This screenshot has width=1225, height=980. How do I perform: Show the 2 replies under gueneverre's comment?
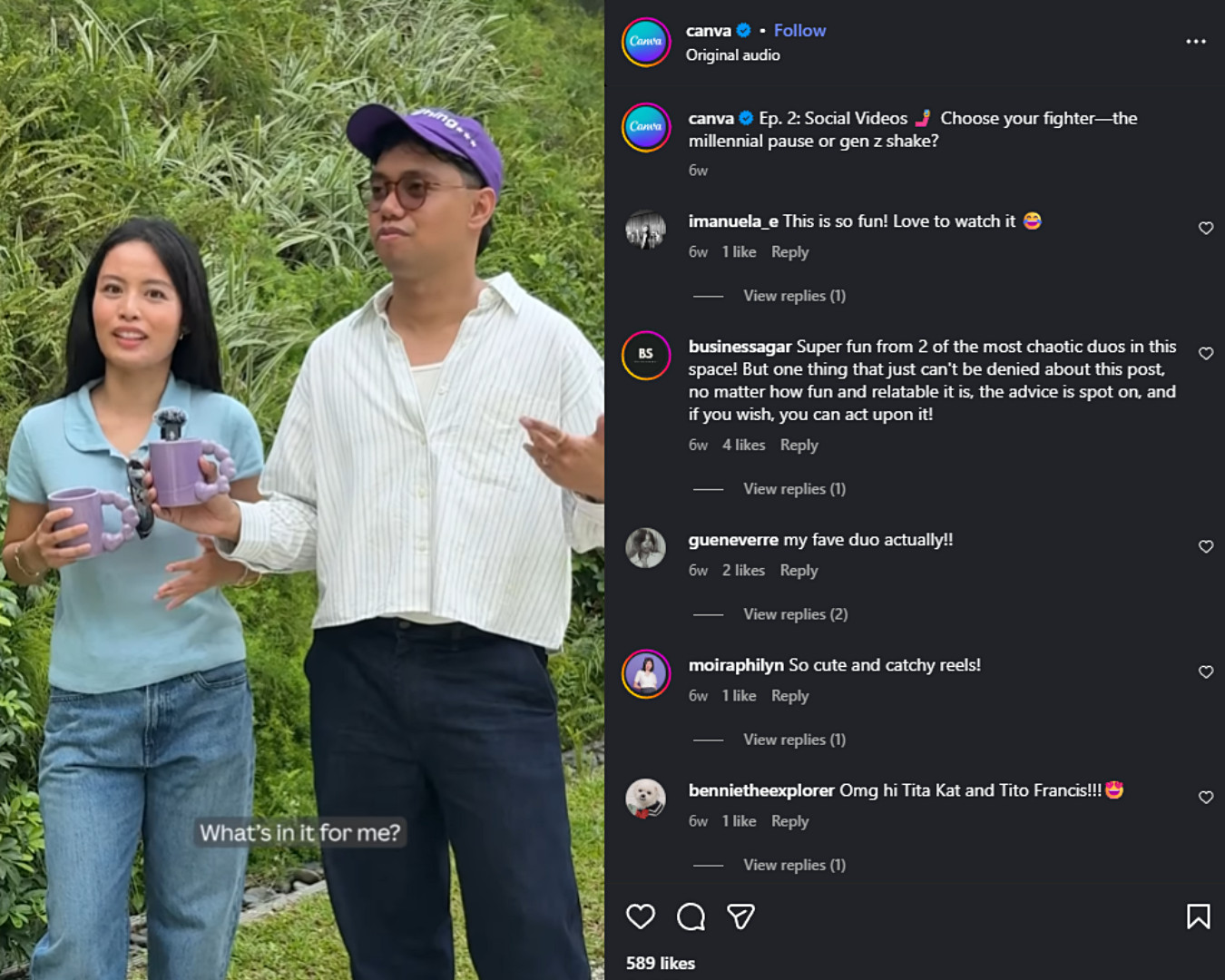(x=795, y=613)
